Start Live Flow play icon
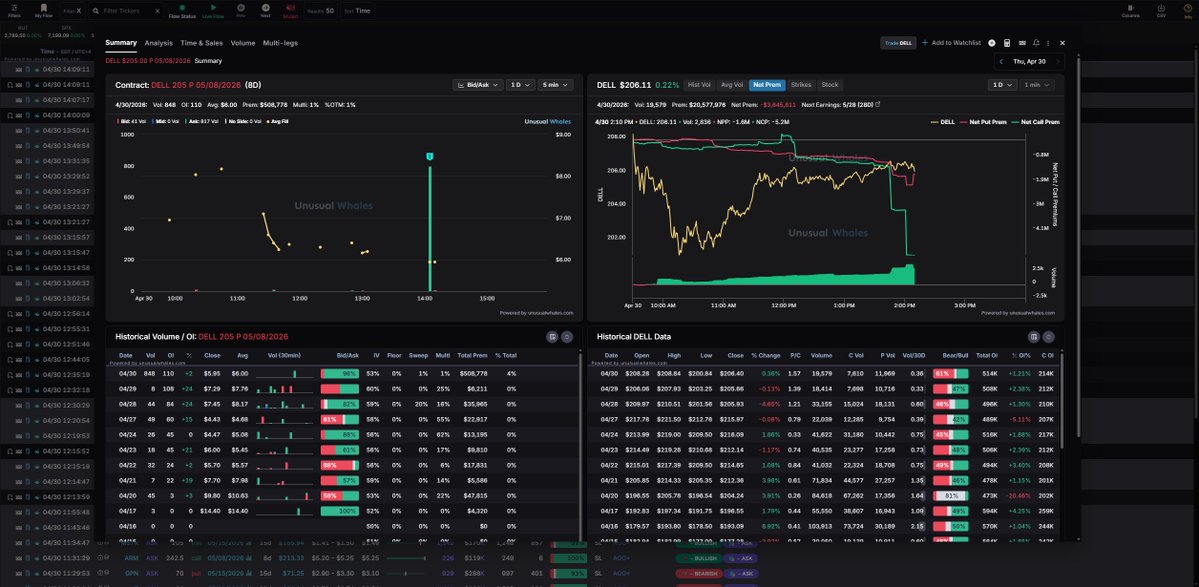Screen dimensions: 1199x587 (213, 7)
